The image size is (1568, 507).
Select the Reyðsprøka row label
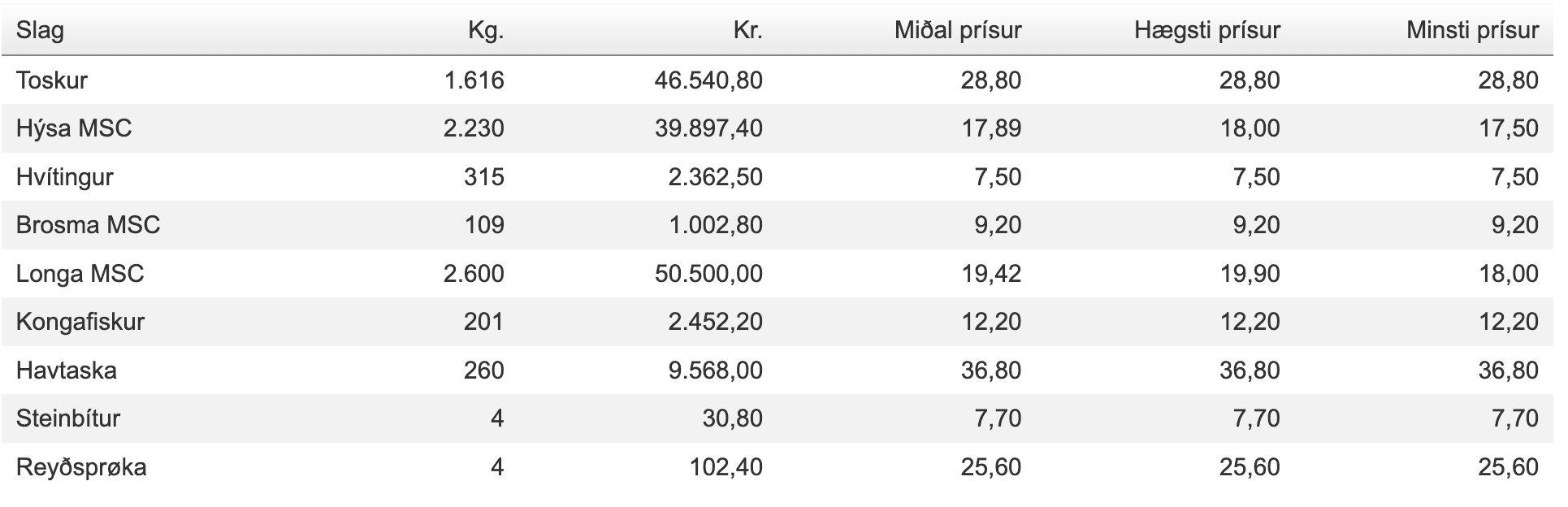point(81,467)
